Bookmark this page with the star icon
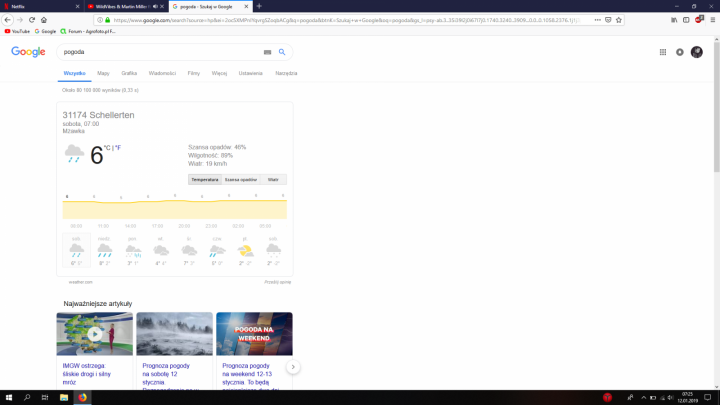720x405 pixels. click(619, 20)
